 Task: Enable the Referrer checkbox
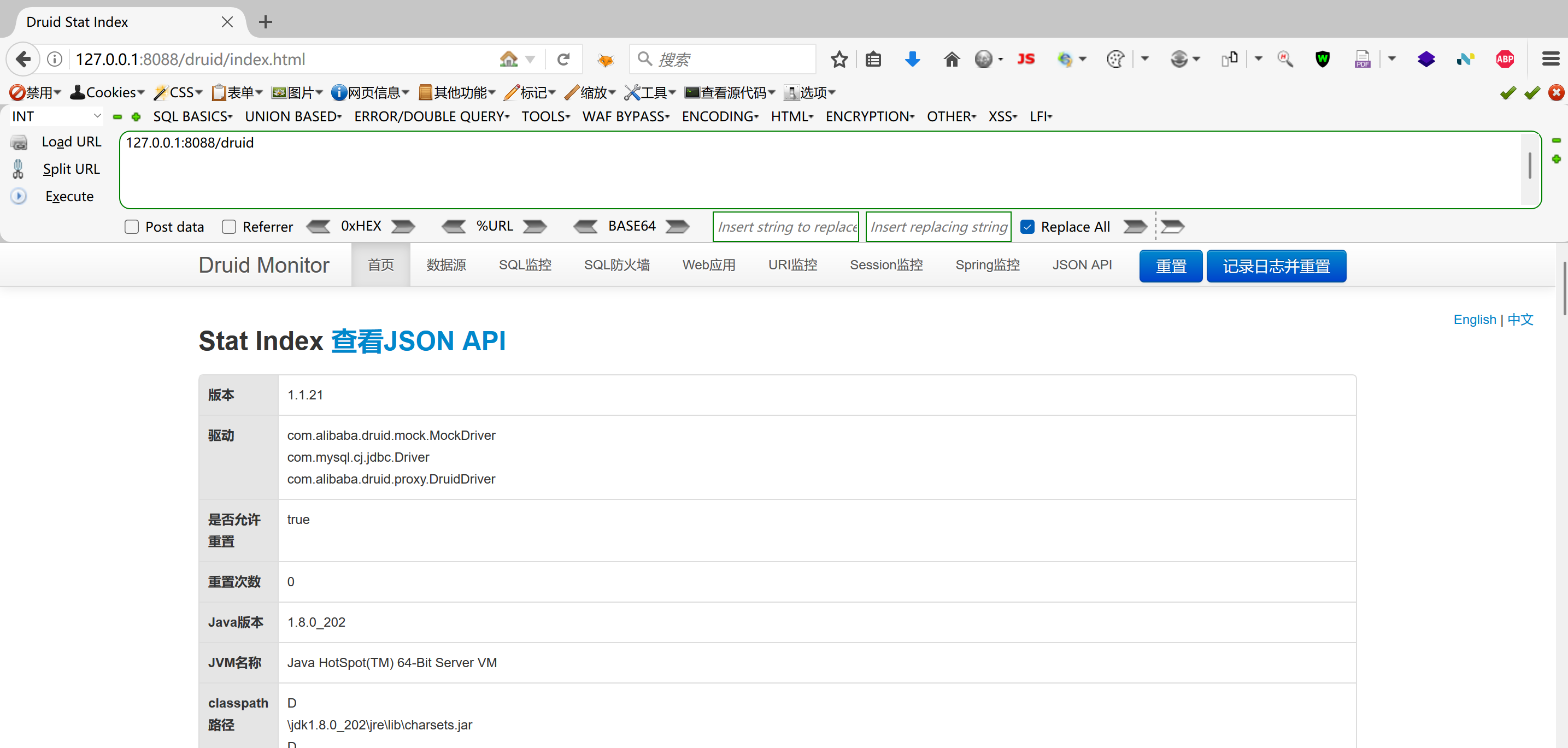pos(229,227)
